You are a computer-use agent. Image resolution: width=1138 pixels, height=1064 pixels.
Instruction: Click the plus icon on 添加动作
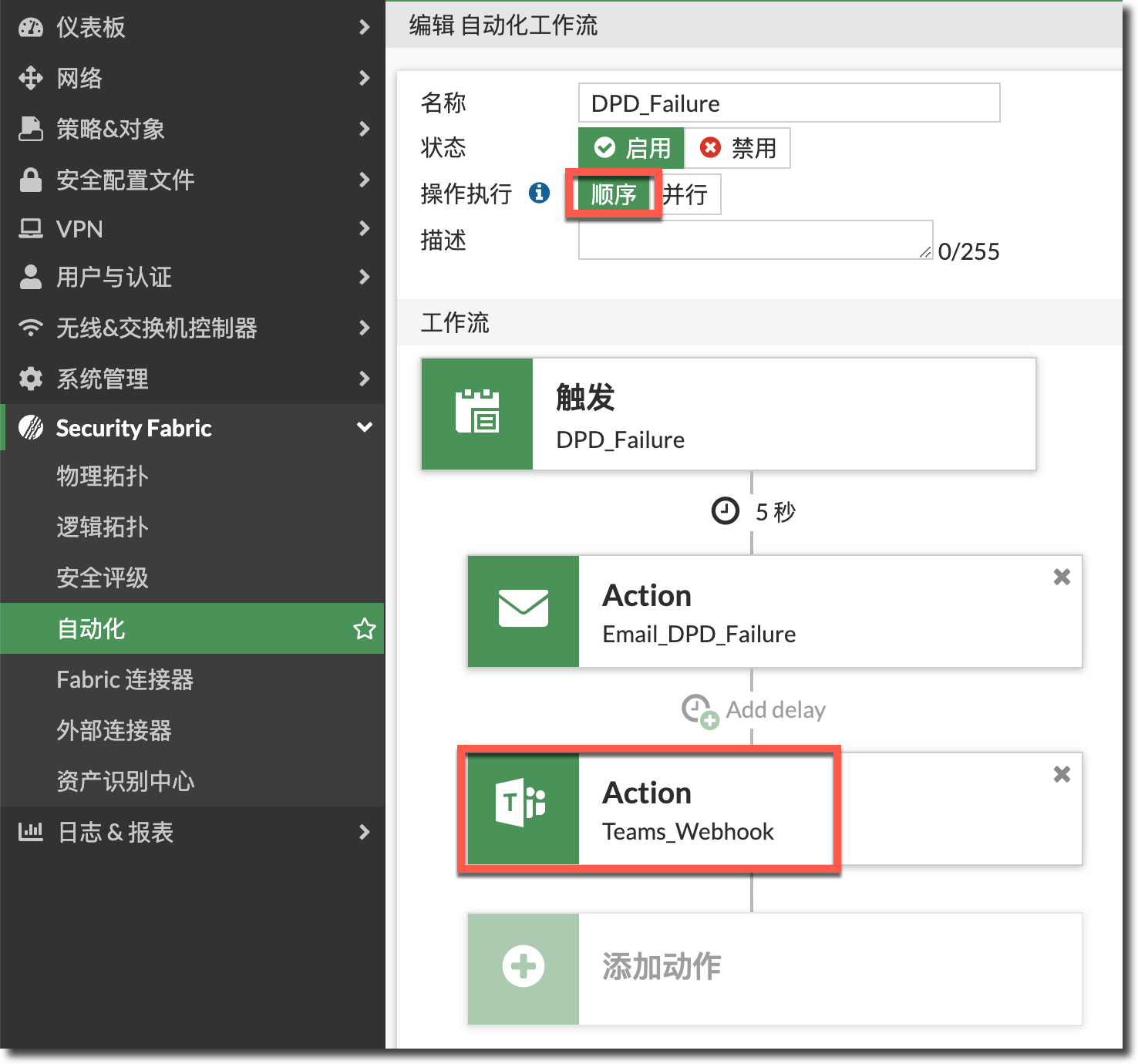(x=524, y=967)
